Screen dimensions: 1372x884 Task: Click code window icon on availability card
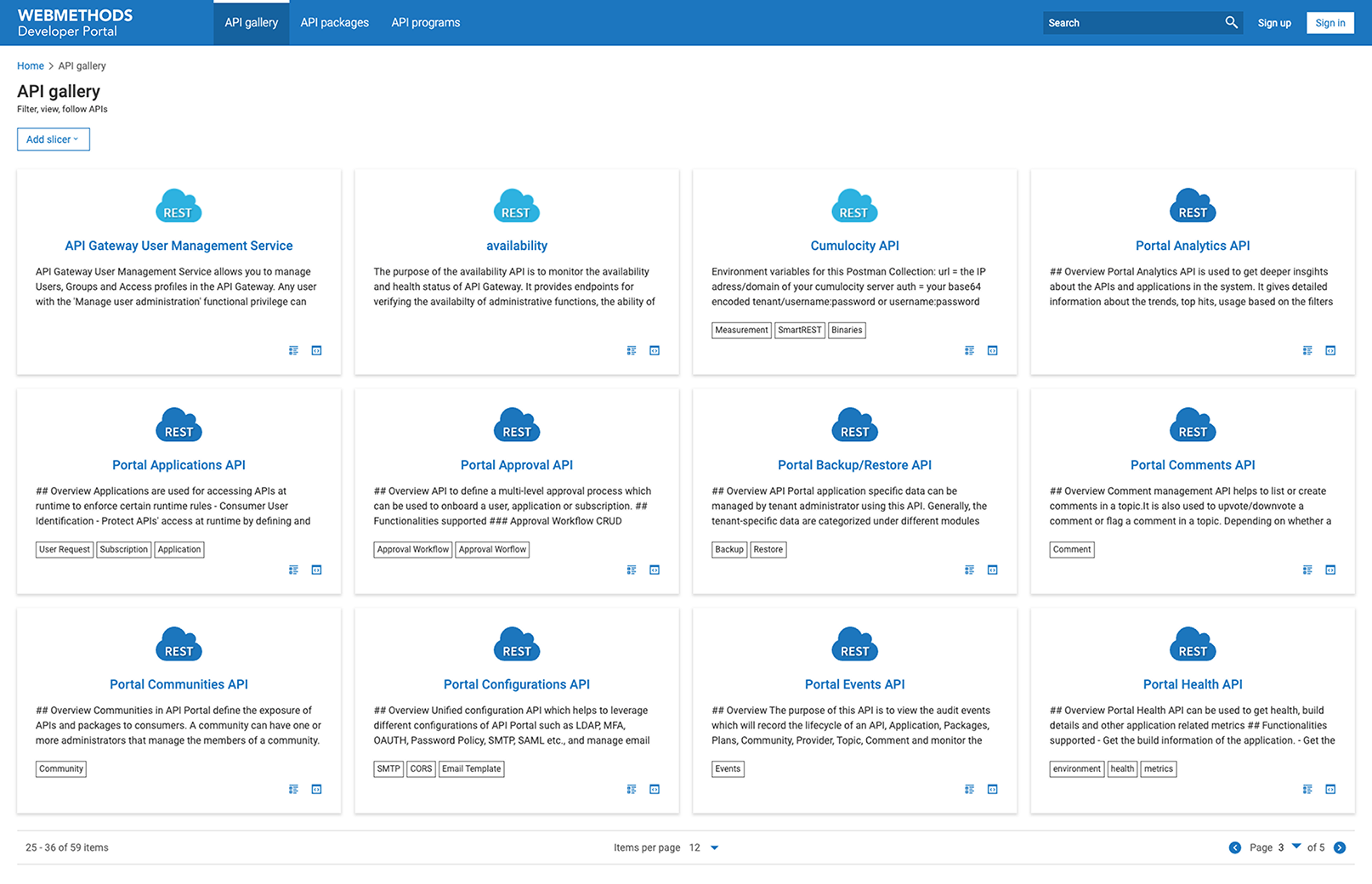click(x=655, y=350)
